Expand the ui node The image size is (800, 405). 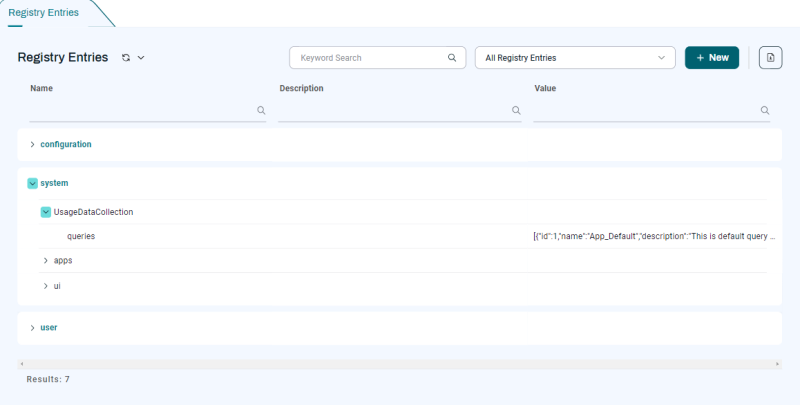pos(45,286)
